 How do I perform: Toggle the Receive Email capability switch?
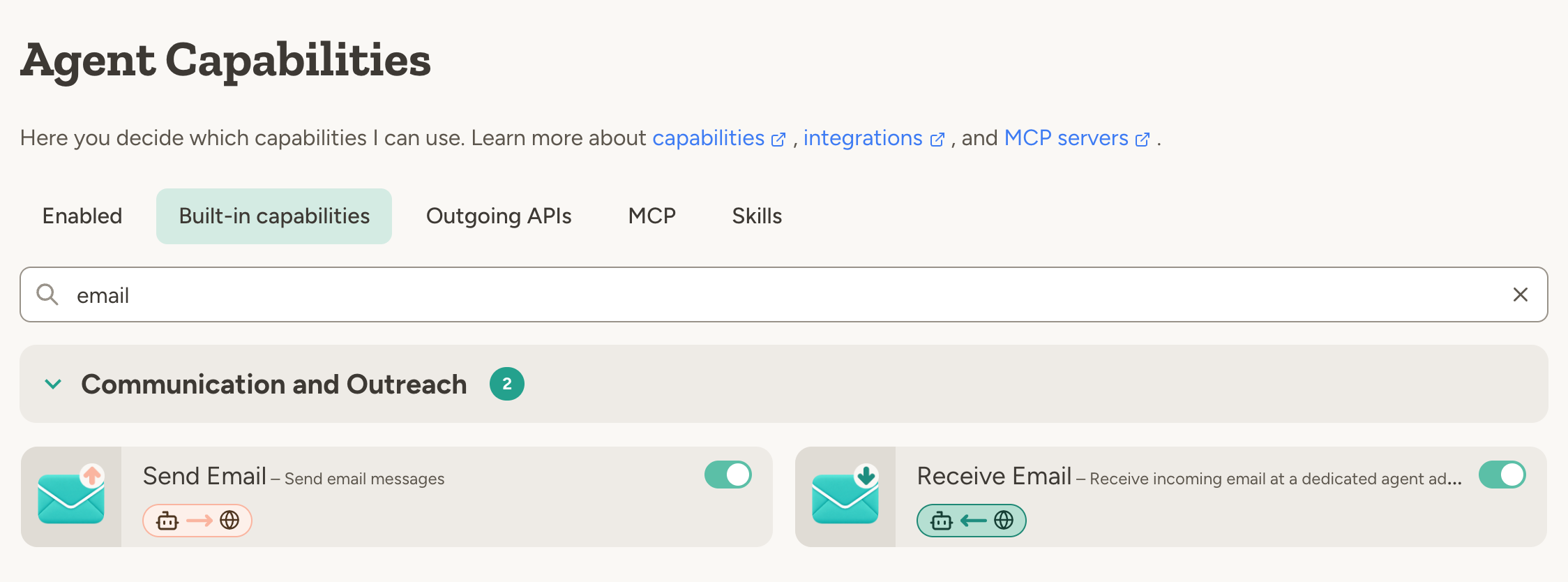coord(1502,475)
